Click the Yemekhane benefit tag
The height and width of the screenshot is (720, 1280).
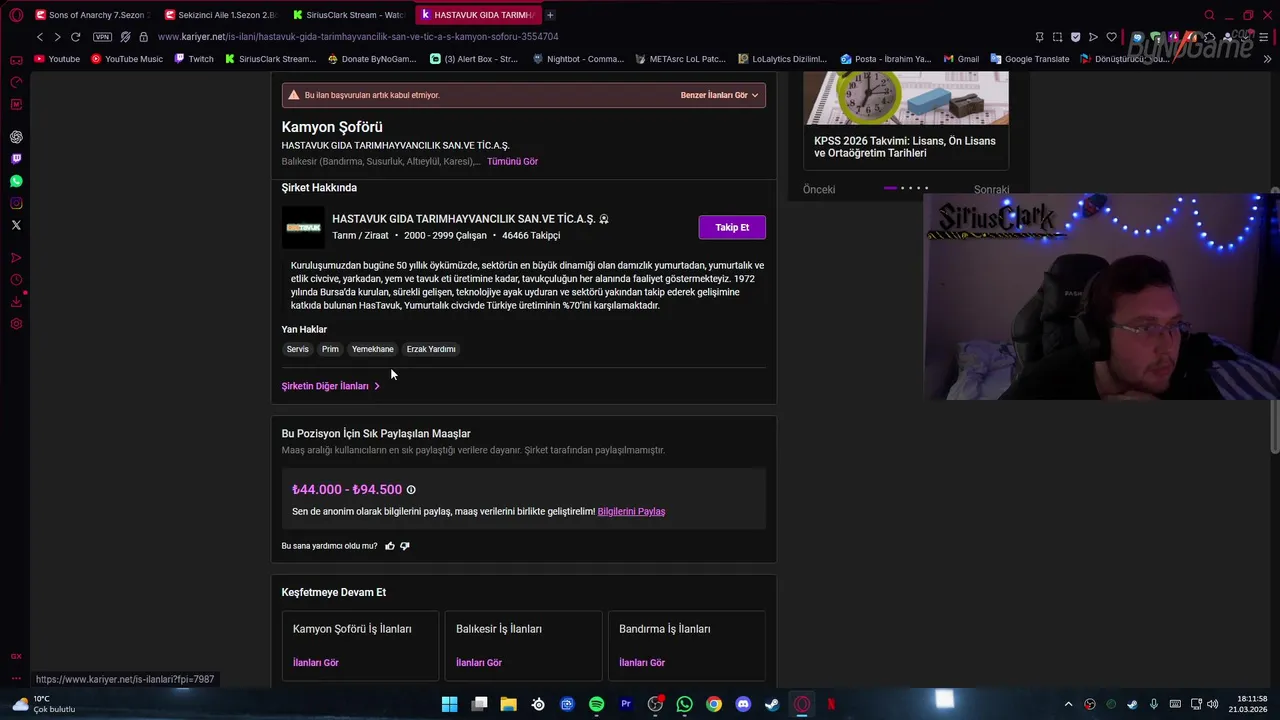pos(372,349)
